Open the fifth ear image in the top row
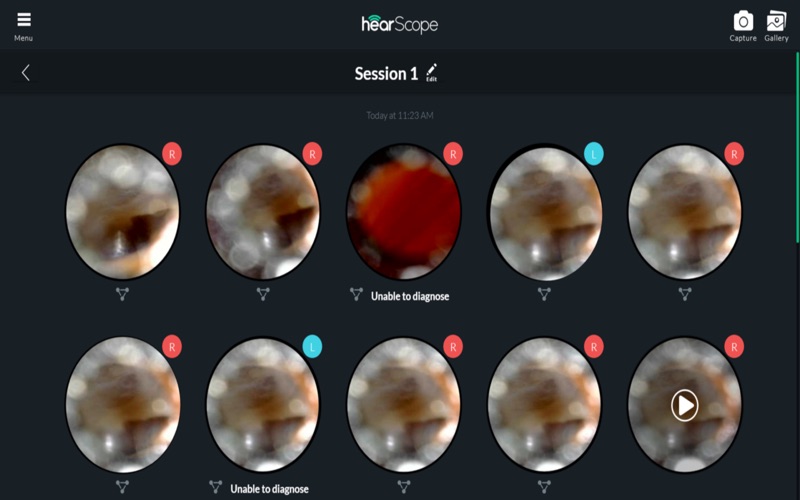The height and width of the screenshot is (500, 800). (685, 212)
